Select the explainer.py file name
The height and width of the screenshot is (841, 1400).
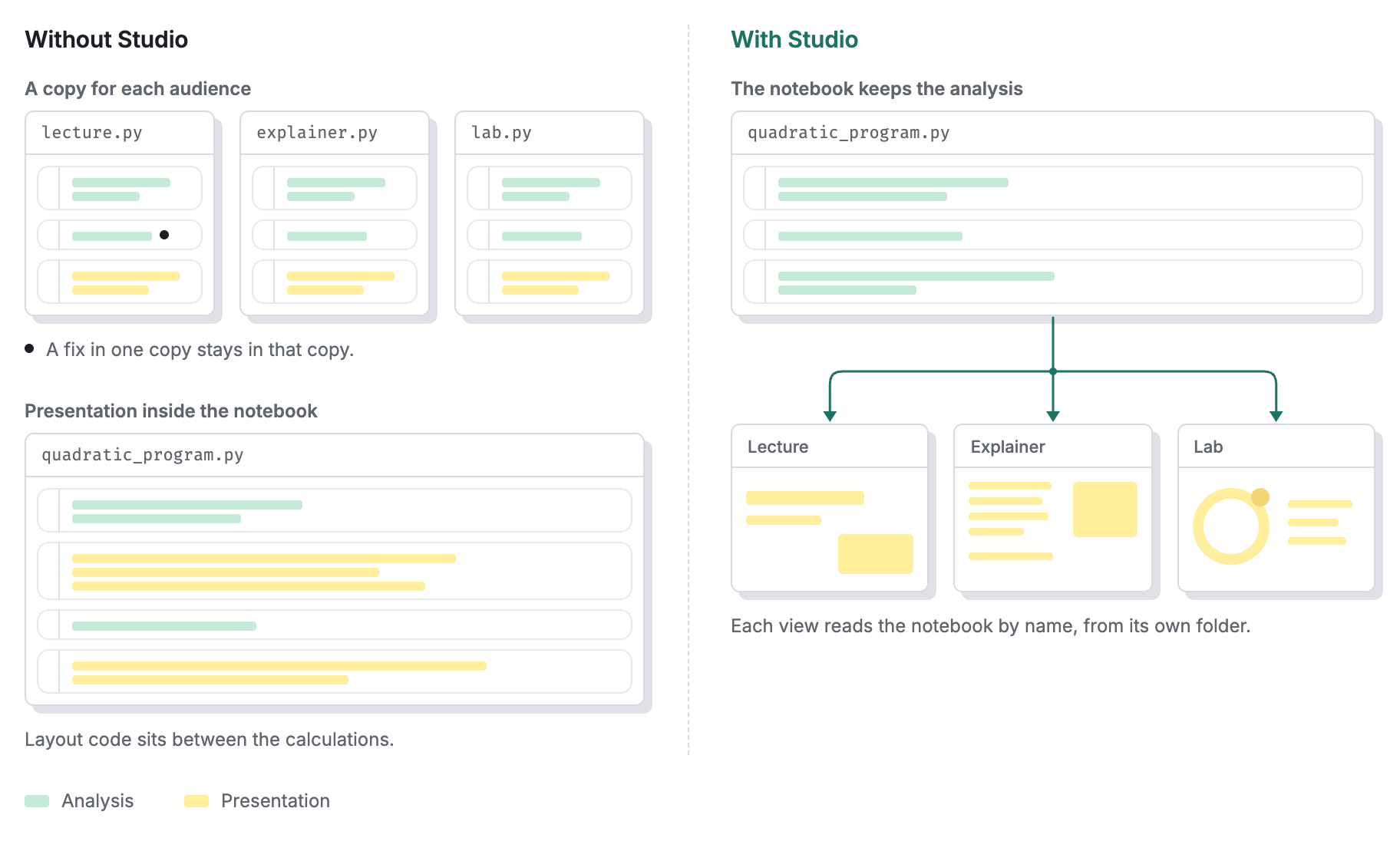click(317, 133)
